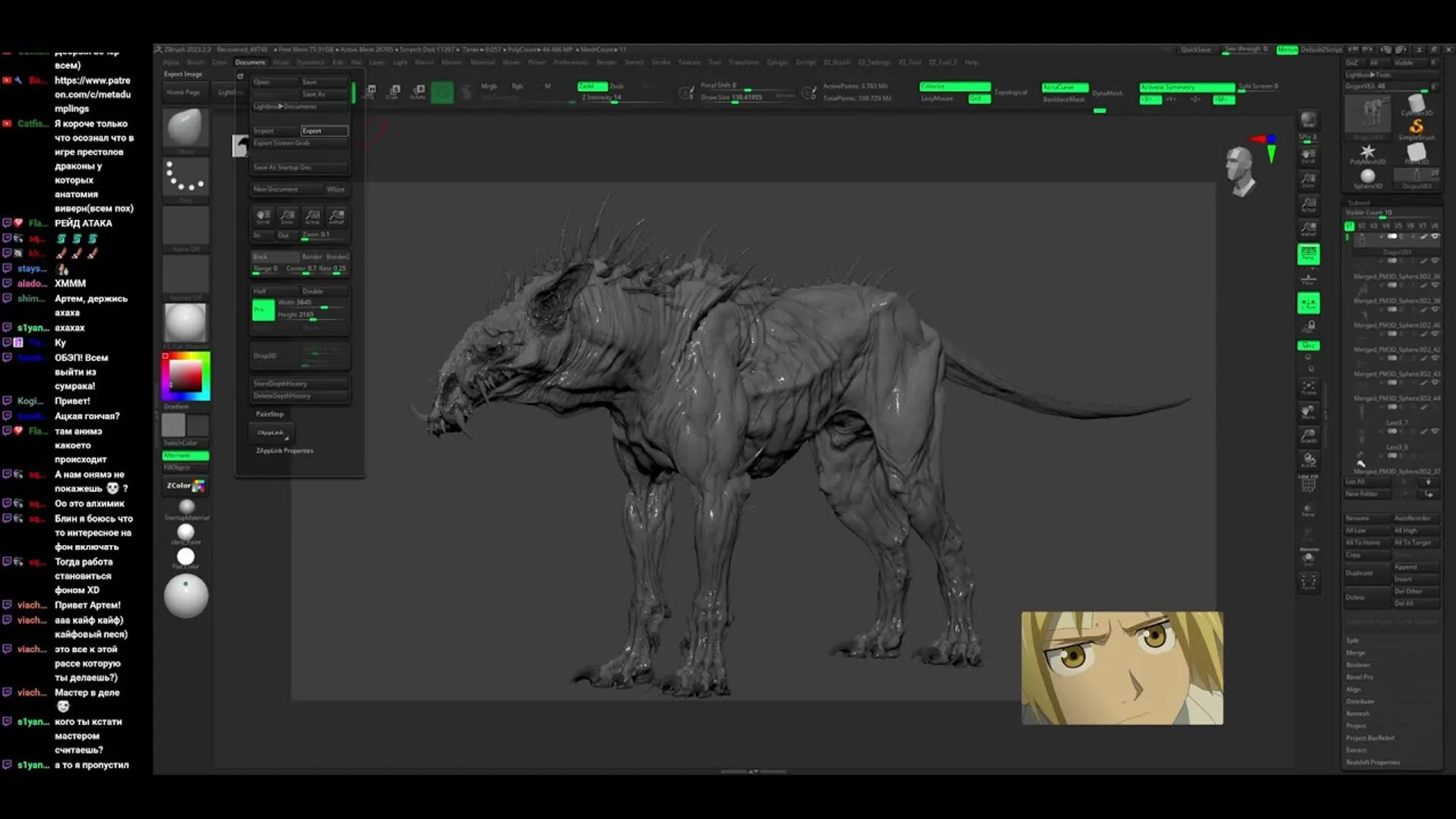Click the New Document button

(x=287, y=189)
